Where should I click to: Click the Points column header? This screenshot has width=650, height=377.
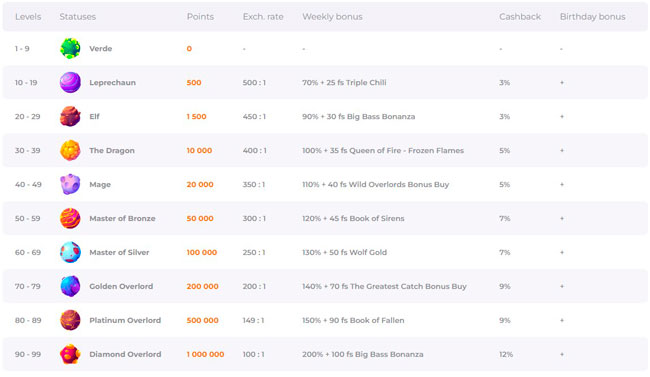[200, 17]
